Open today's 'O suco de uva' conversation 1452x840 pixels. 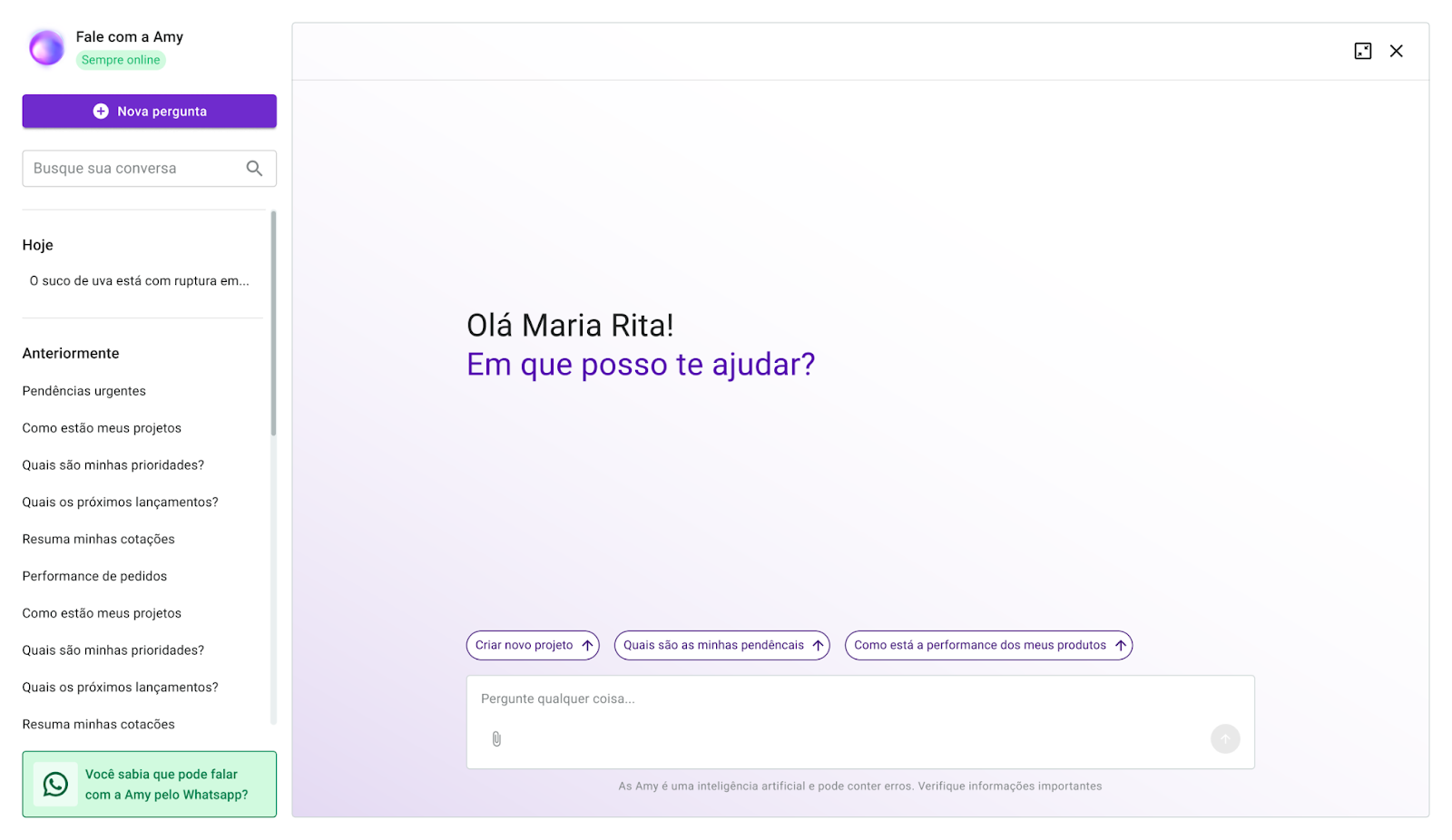[139, 281]
